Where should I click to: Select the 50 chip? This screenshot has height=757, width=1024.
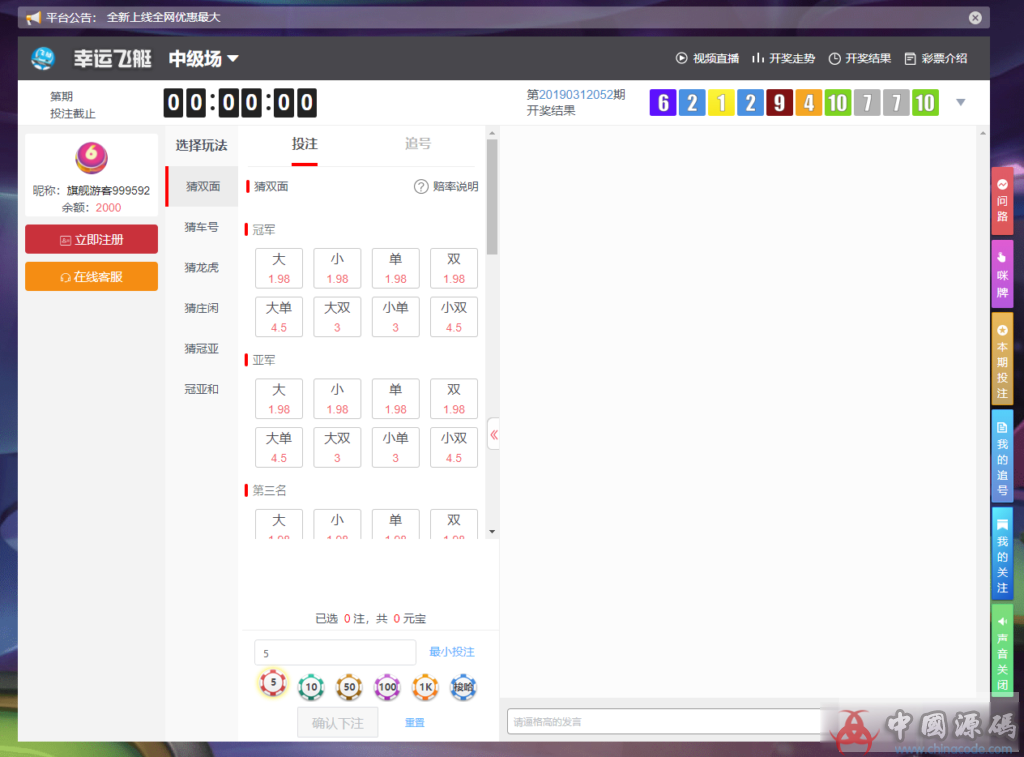(349, 686)
